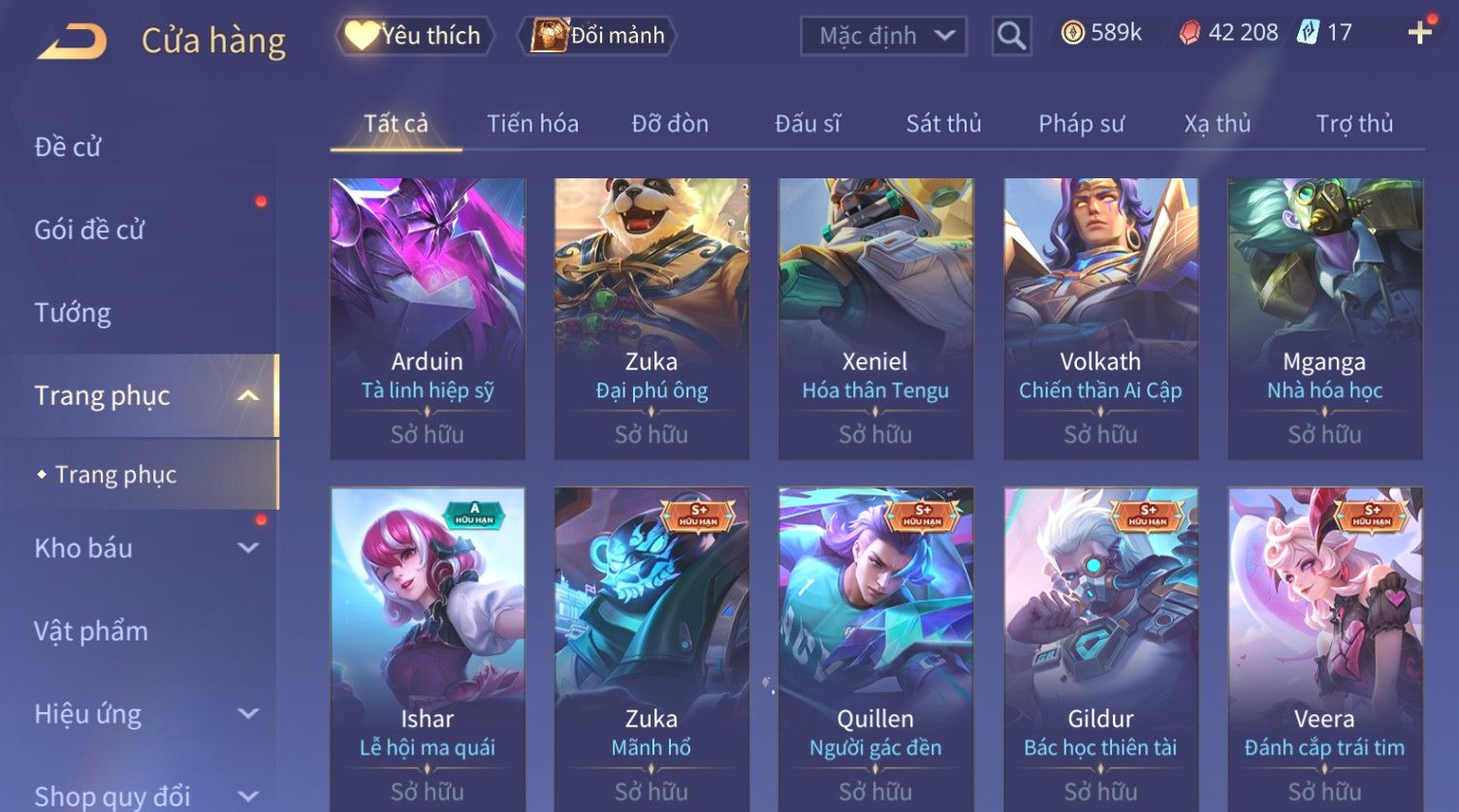Screen dimensions: 1459x812
Task: Switch to the Tiến hóa tab
Action: [x=532, y=124]
